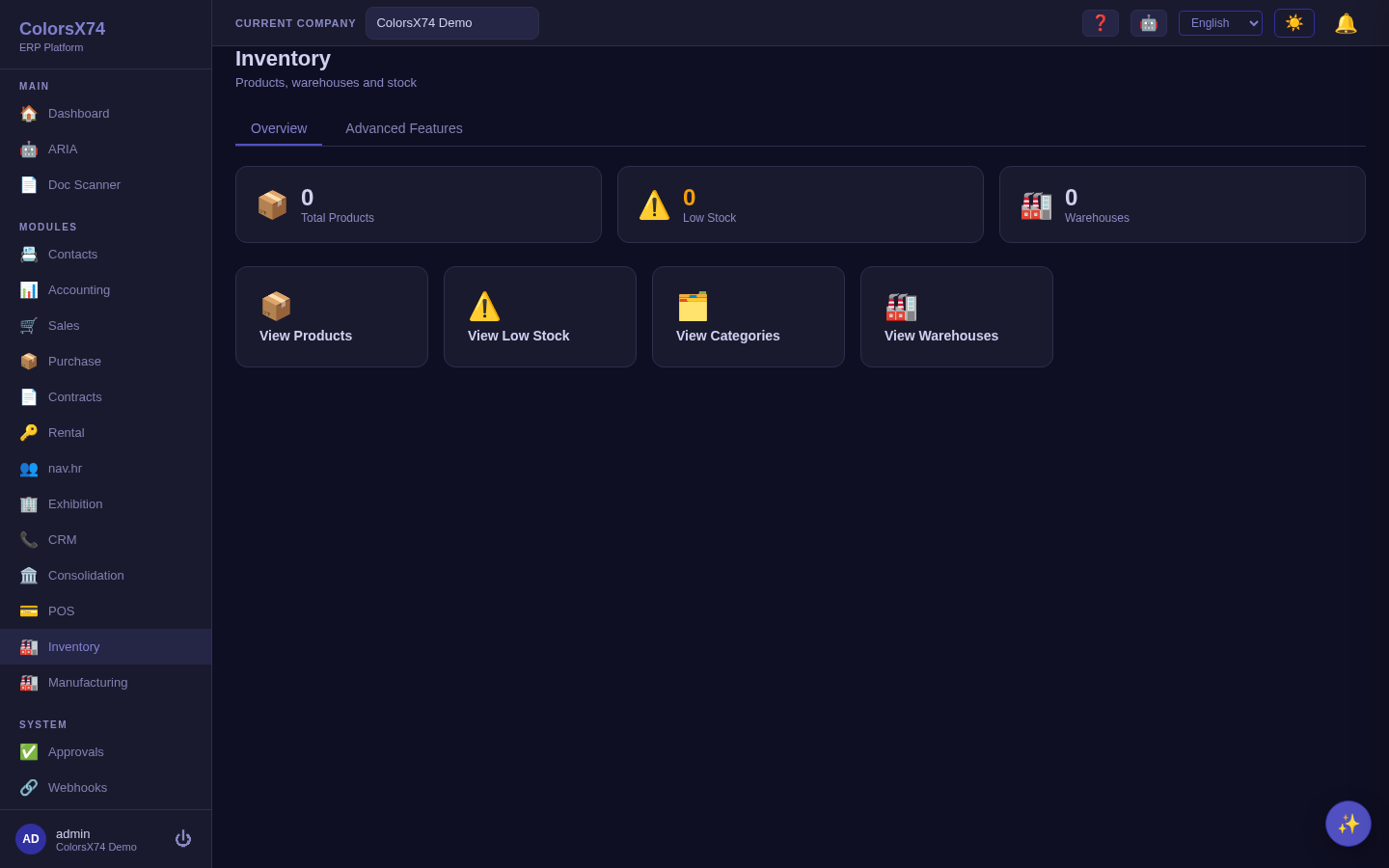1389x868 pixels.
Task: Open the View Categories card
Action: (749, 316)
